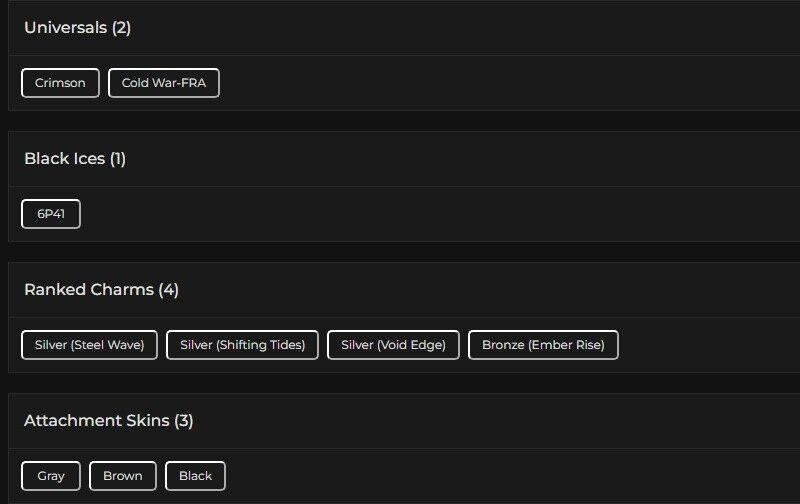
Task: Choose the Silver (Steel Wave) charm
Action: 89,345
